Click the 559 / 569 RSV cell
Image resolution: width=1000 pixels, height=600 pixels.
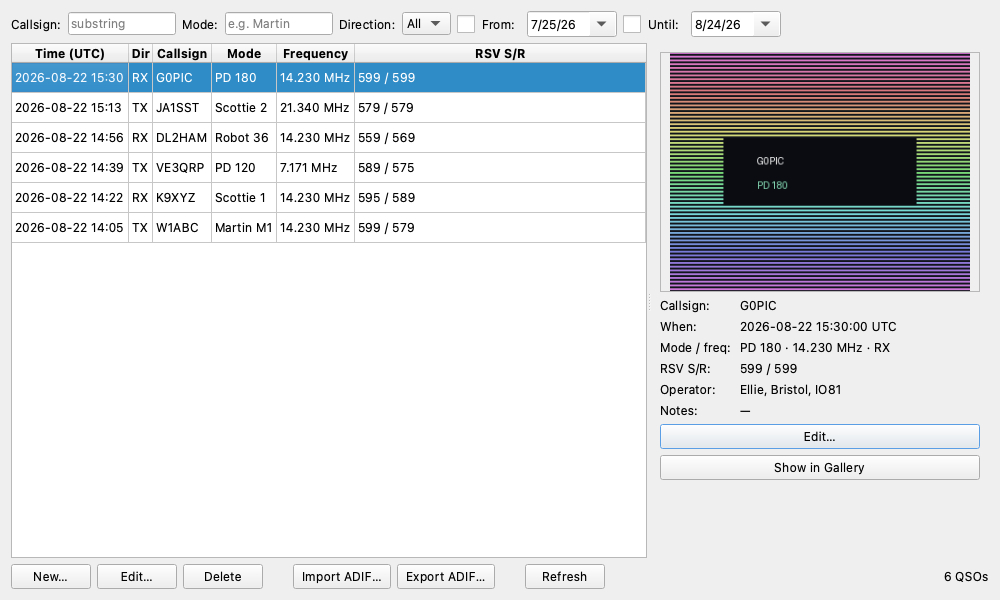(500, 138)
